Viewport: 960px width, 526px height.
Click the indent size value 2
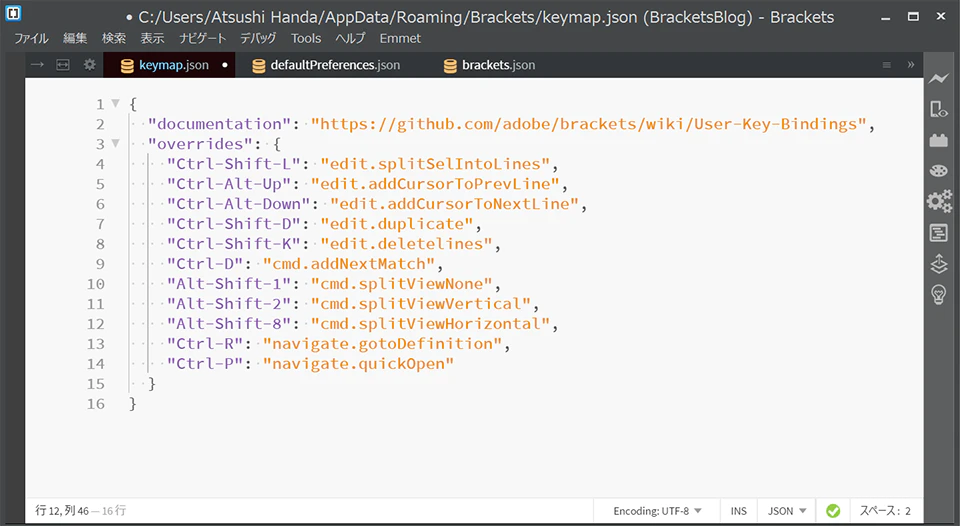click(908, 511)
